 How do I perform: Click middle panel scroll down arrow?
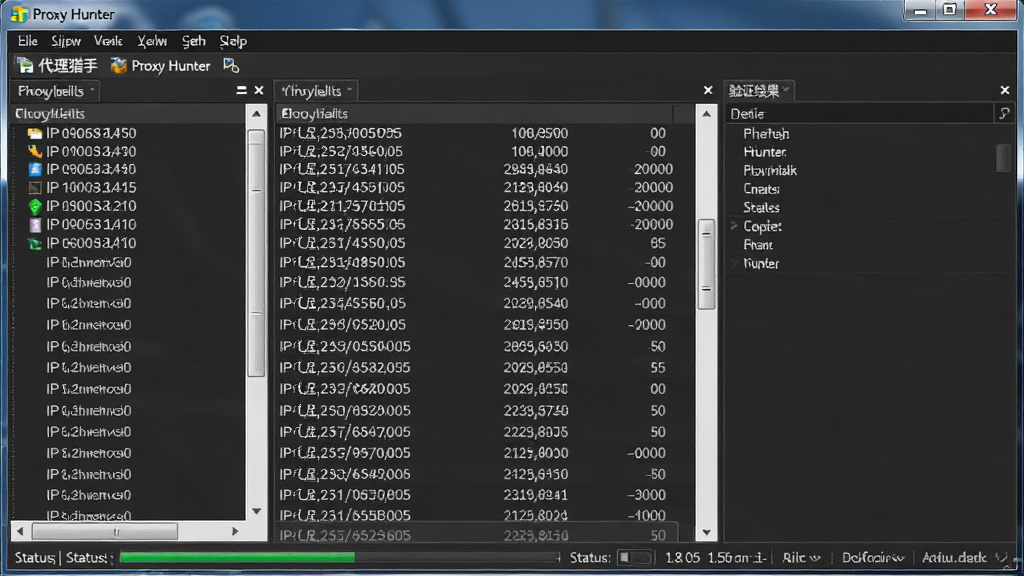[706, 533]
